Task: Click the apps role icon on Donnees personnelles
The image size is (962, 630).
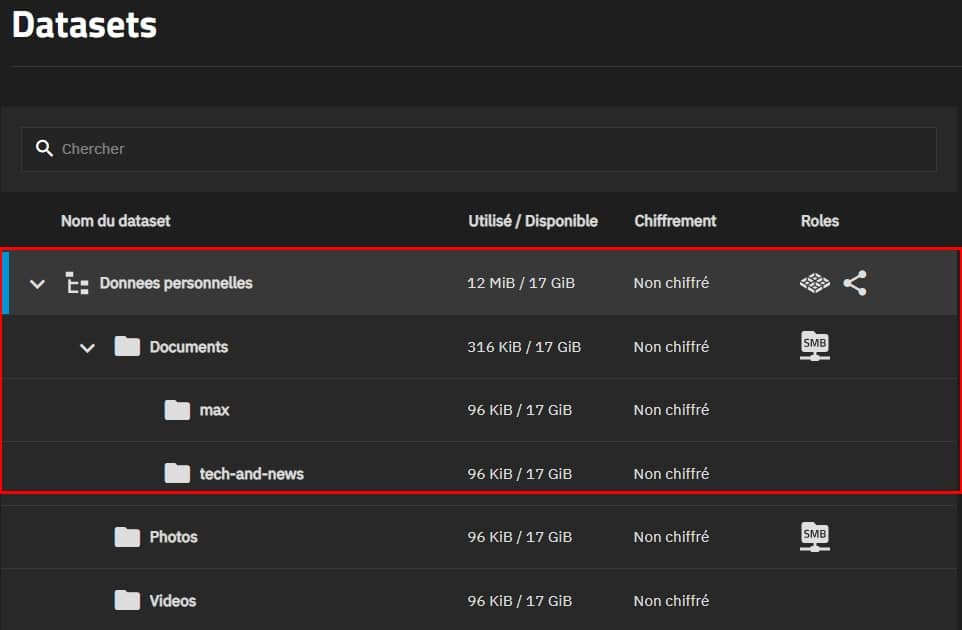Action: [815, 283]
